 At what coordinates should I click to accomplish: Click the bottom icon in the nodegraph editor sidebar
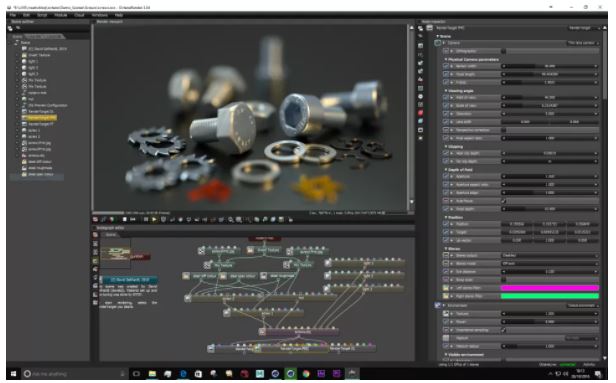(95, 303)
